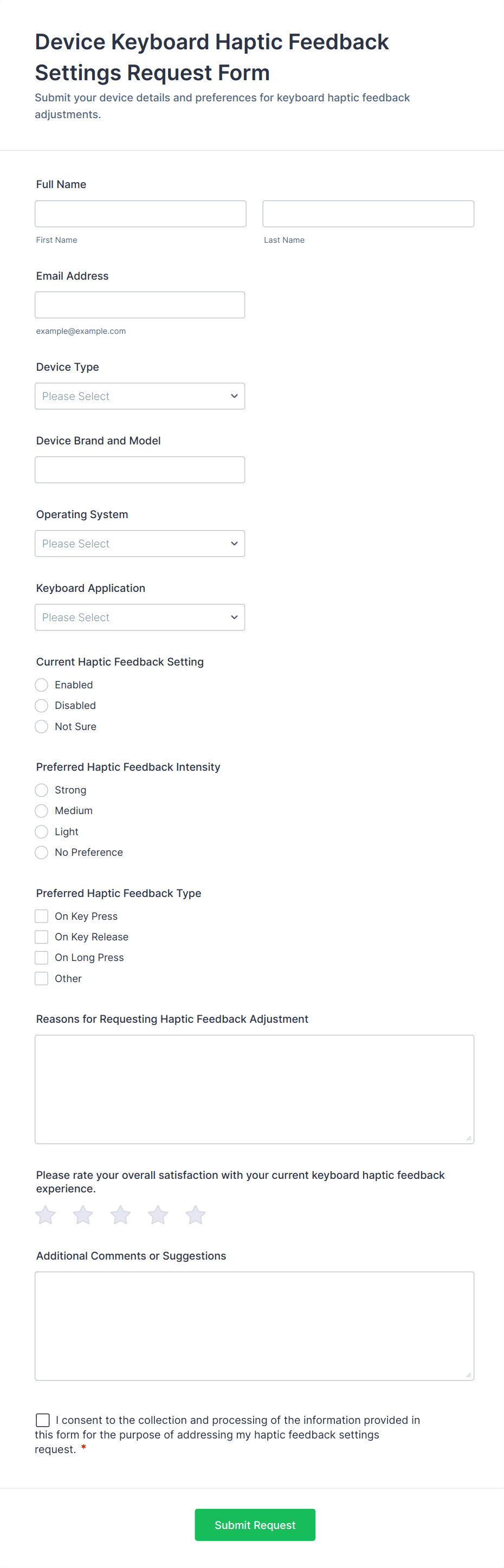The width and height of the screenshot is (504, 1568).
Task: Open the Keyboard Application dropdown
Action: (140, 617)
